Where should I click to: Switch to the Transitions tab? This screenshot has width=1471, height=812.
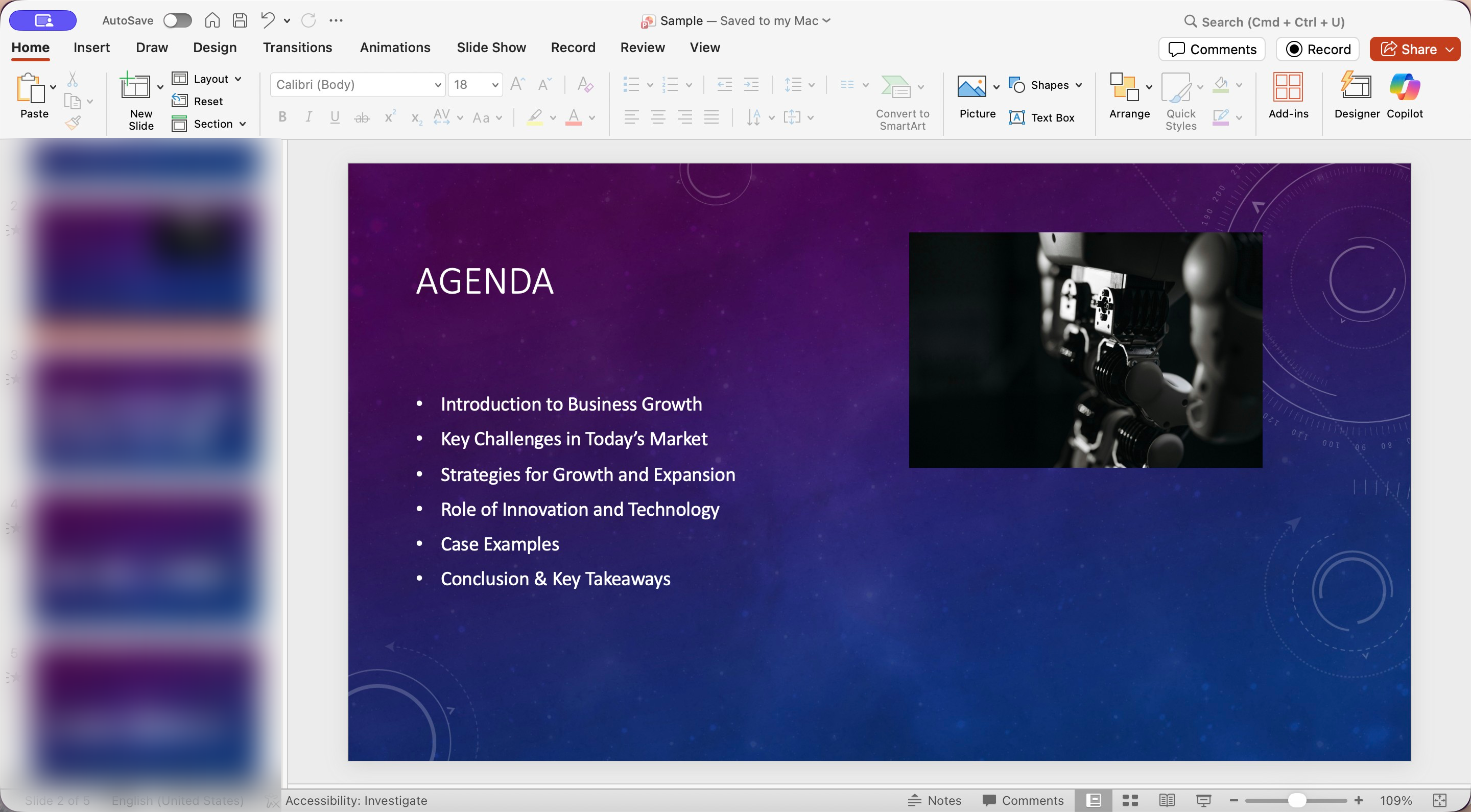point(297,47)
